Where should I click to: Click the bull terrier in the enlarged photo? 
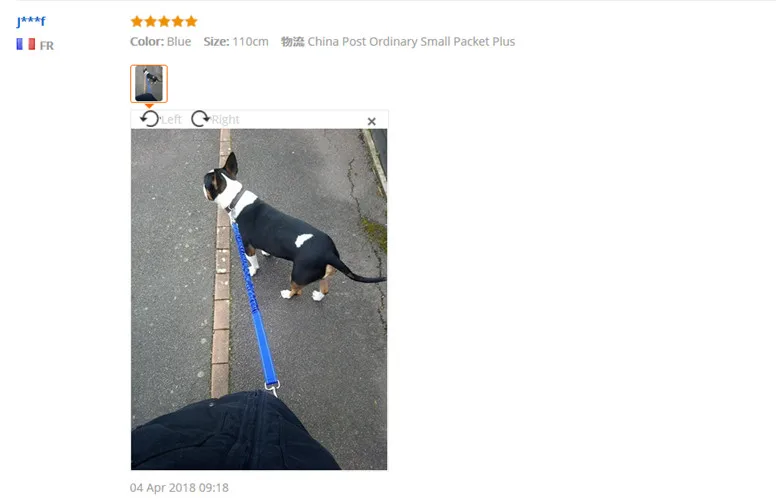277,229
